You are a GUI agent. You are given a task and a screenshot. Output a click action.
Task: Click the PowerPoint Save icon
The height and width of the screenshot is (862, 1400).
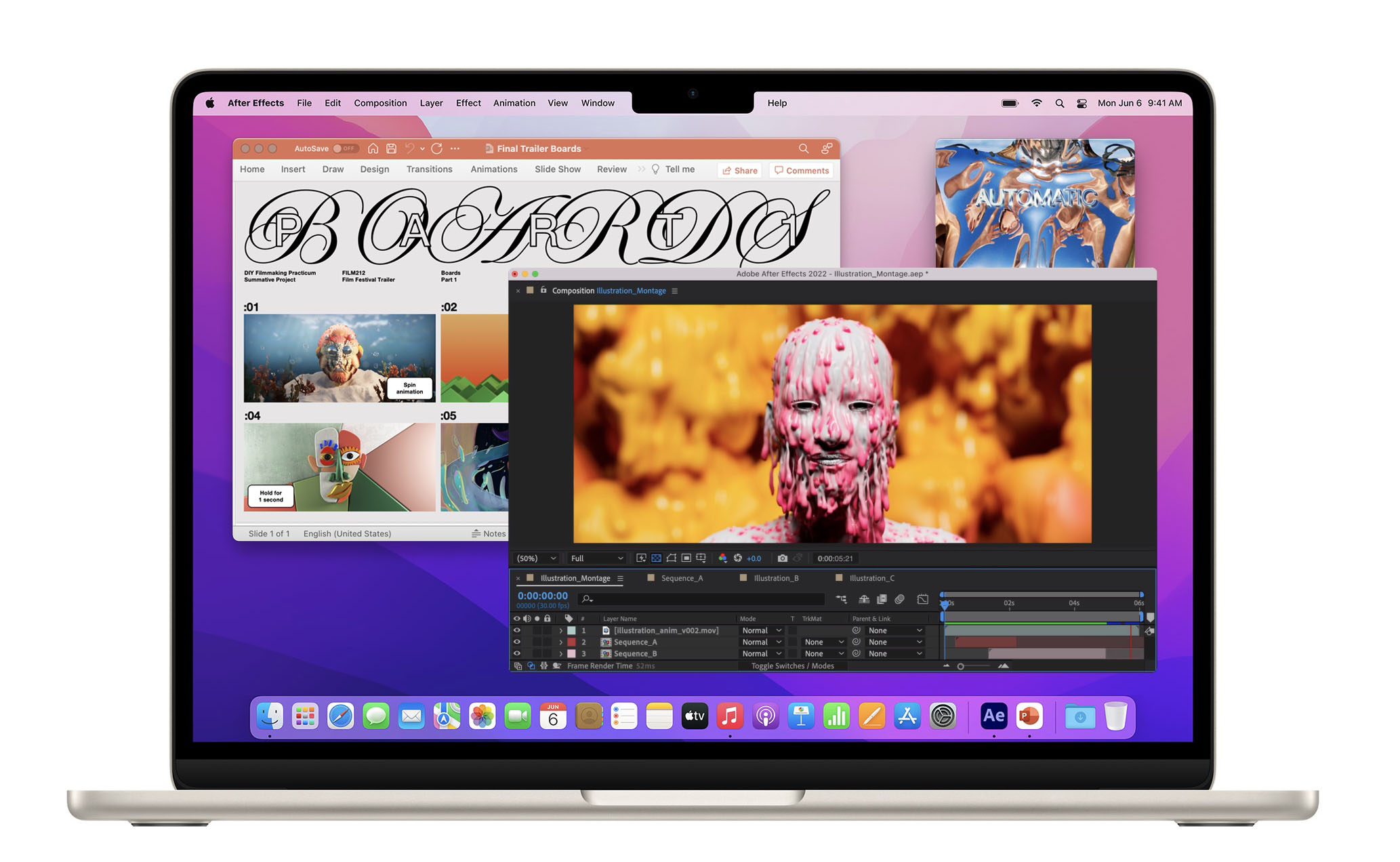point(391,148)
